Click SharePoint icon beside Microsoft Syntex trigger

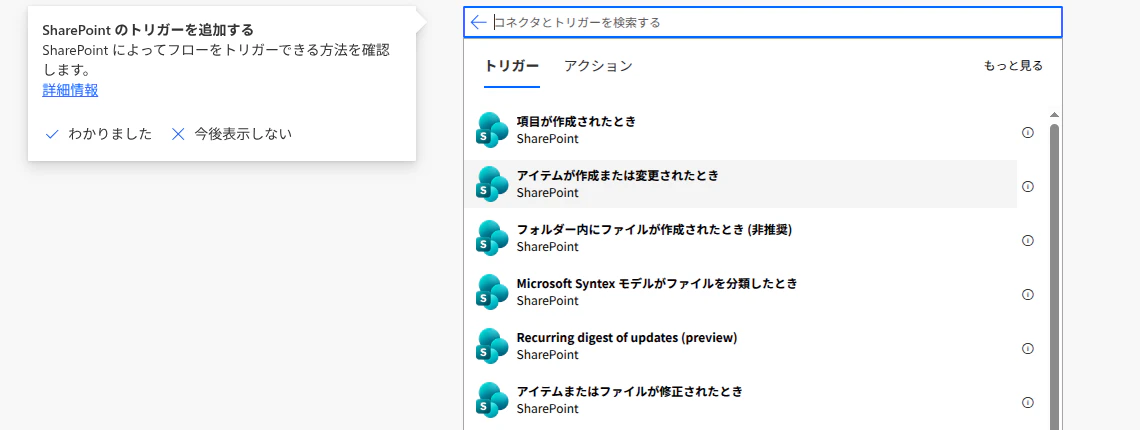491,292
